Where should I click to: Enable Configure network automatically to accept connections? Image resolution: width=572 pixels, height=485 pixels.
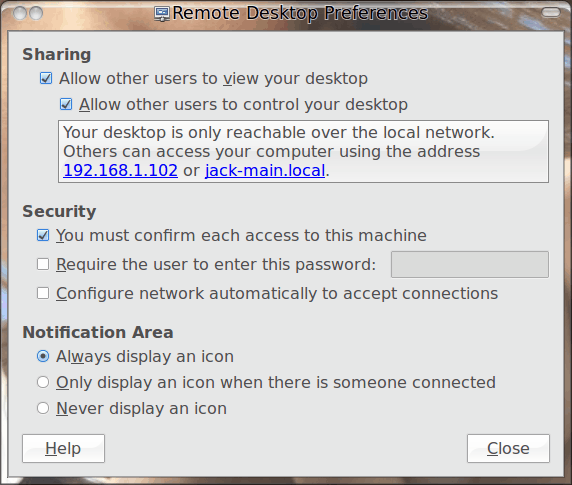[43, 293]
